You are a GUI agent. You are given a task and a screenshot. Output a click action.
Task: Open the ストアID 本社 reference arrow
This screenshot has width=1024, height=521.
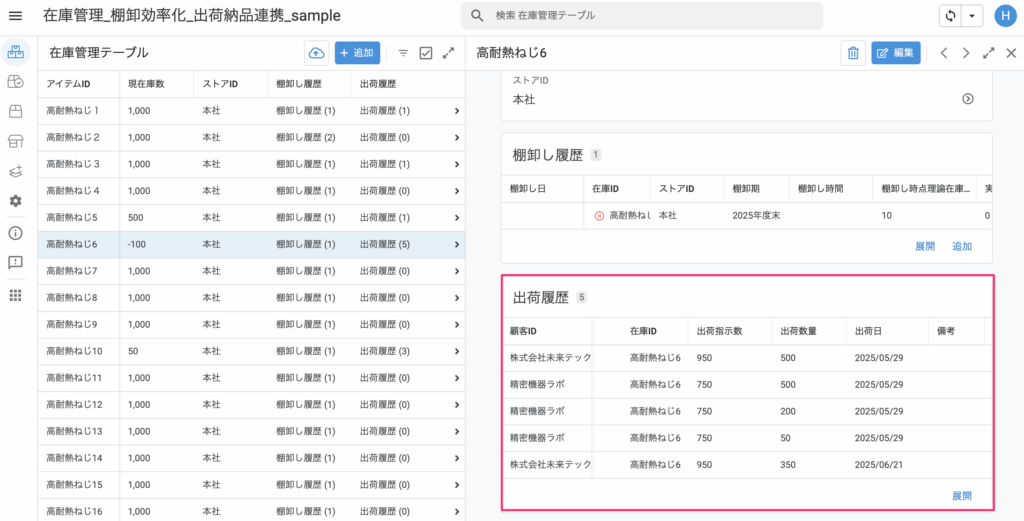pyautogui.click(x=968, y=99)
